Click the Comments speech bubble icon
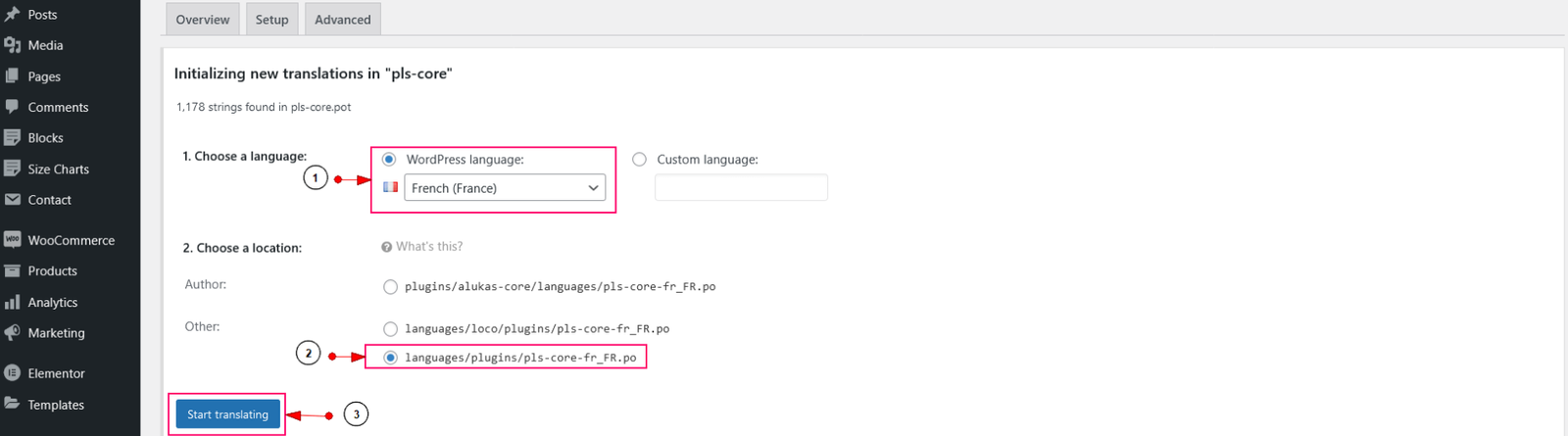The image size is (1568, 436). (13, 107)
